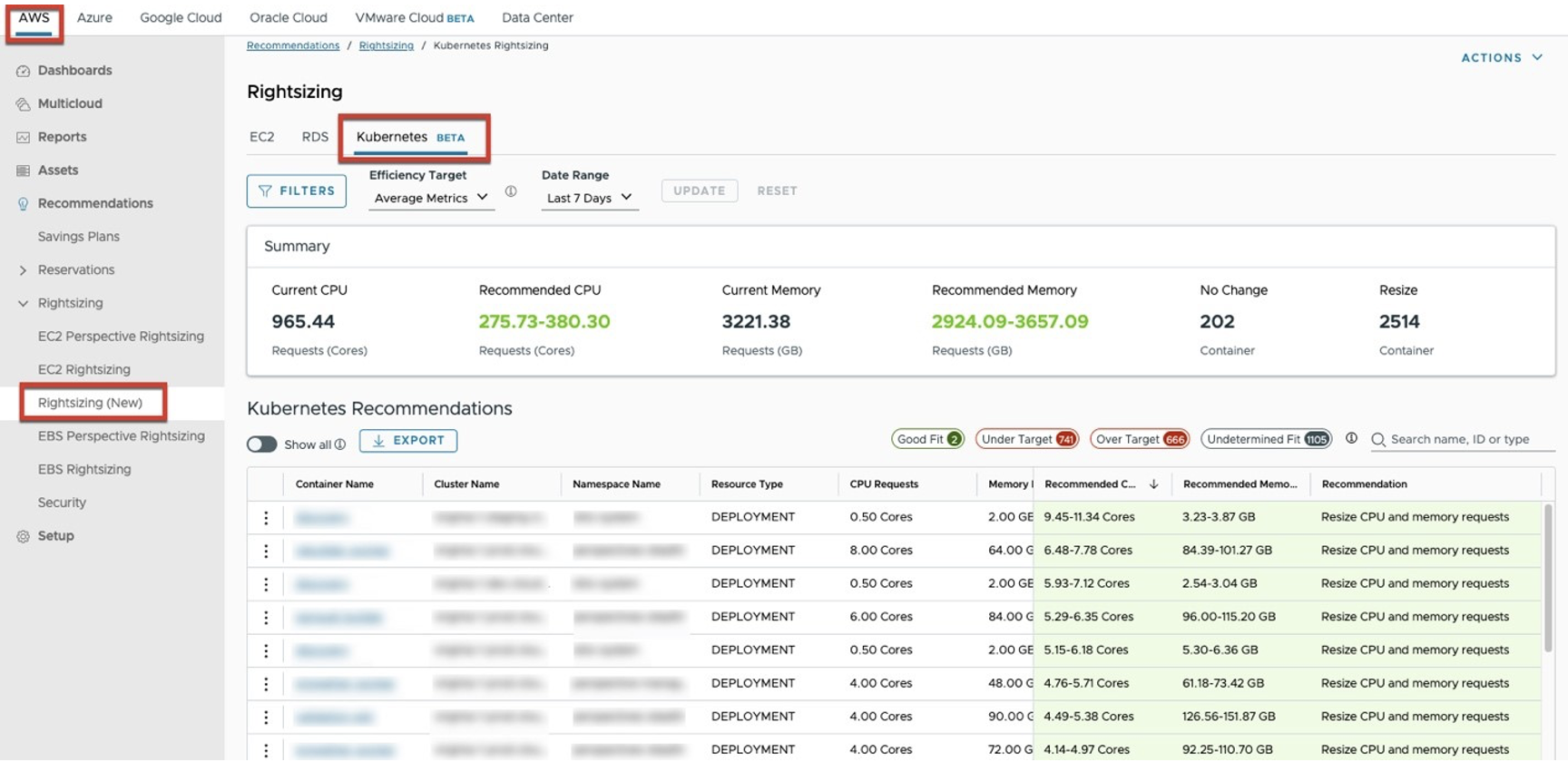Screen dimensions: 1568x762
Task: Open EC2 Perspective Rightsizing in sidebar
Action: pyautogui.click(x=121, y=337)
